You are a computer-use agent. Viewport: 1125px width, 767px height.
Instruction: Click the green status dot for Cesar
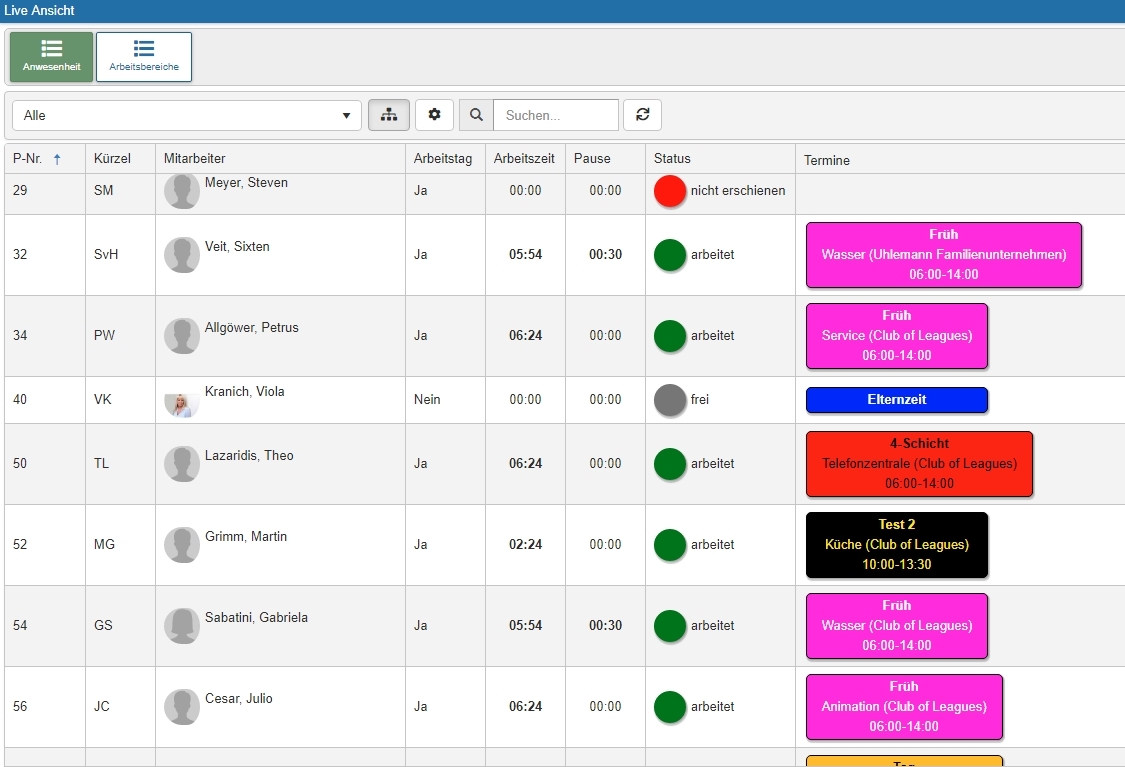[670, 707]
